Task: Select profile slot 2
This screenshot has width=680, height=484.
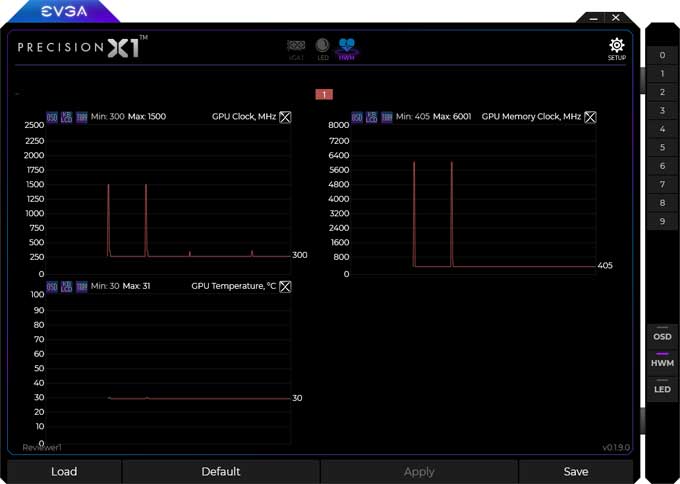Action: tap(662, 92)
